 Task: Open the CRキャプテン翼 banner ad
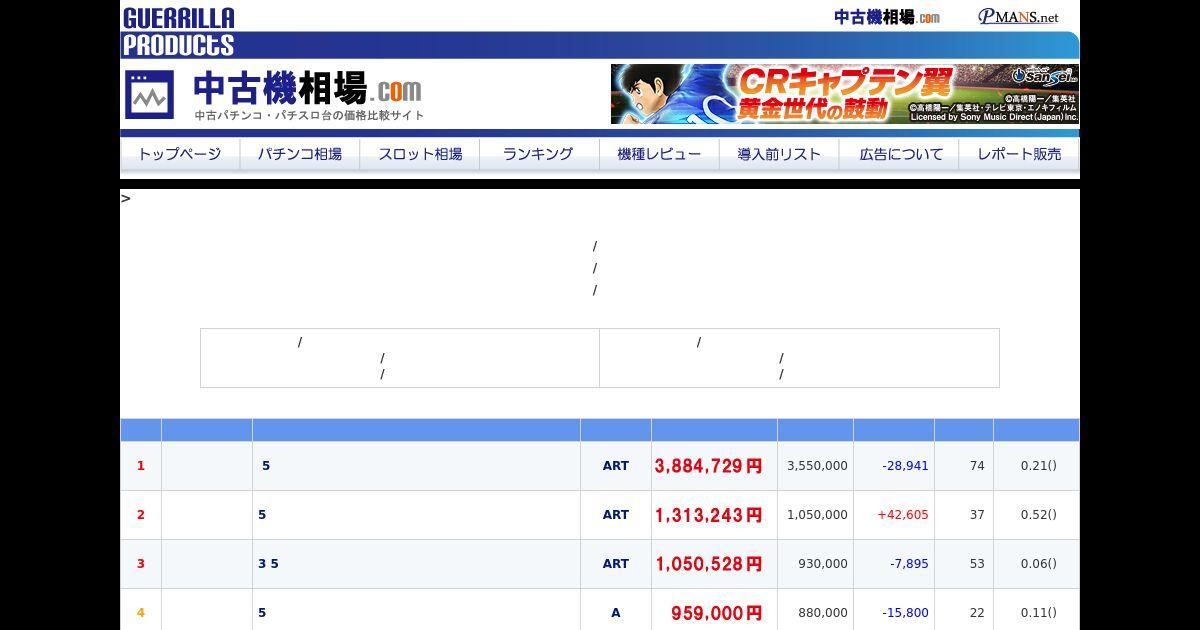(x=845, y=94)
